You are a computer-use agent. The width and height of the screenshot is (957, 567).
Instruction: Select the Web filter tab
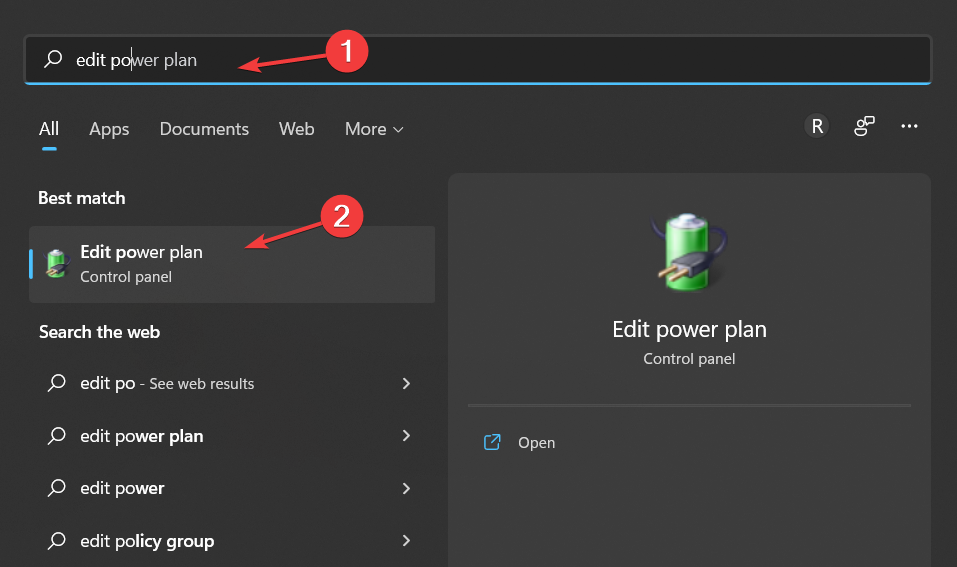(x=297, y=129)
